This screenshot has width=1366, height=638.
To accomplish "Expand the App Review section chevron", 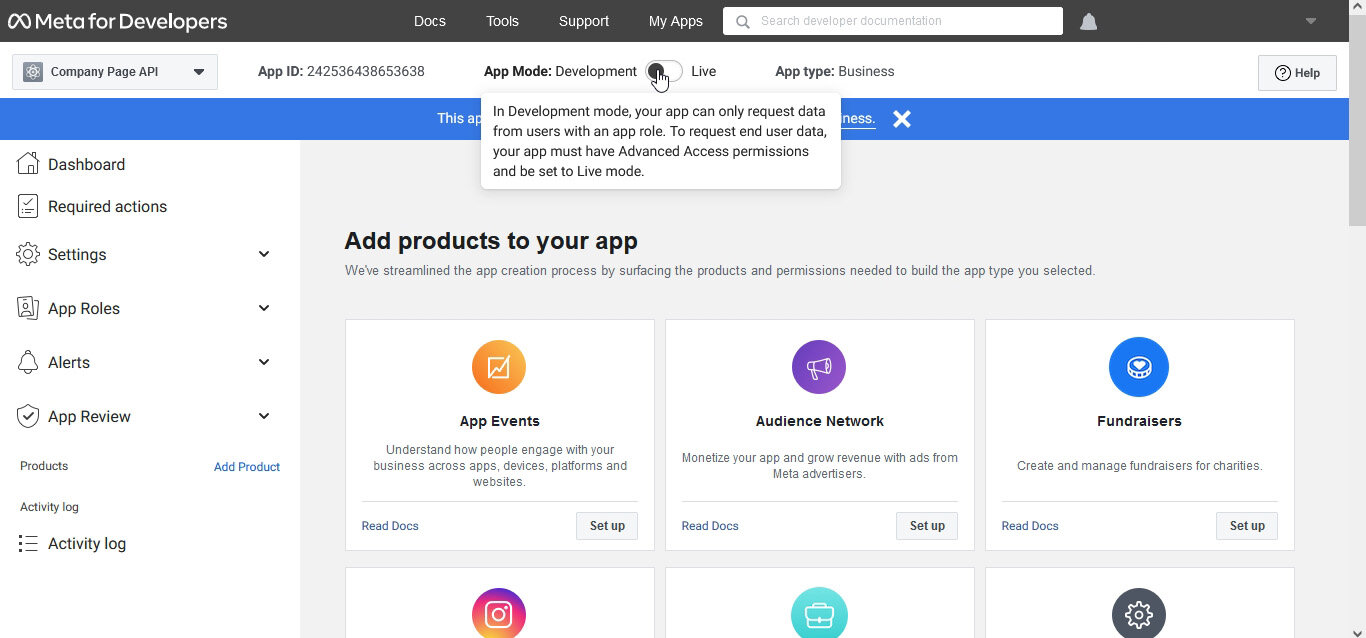I will pos(264,416).
